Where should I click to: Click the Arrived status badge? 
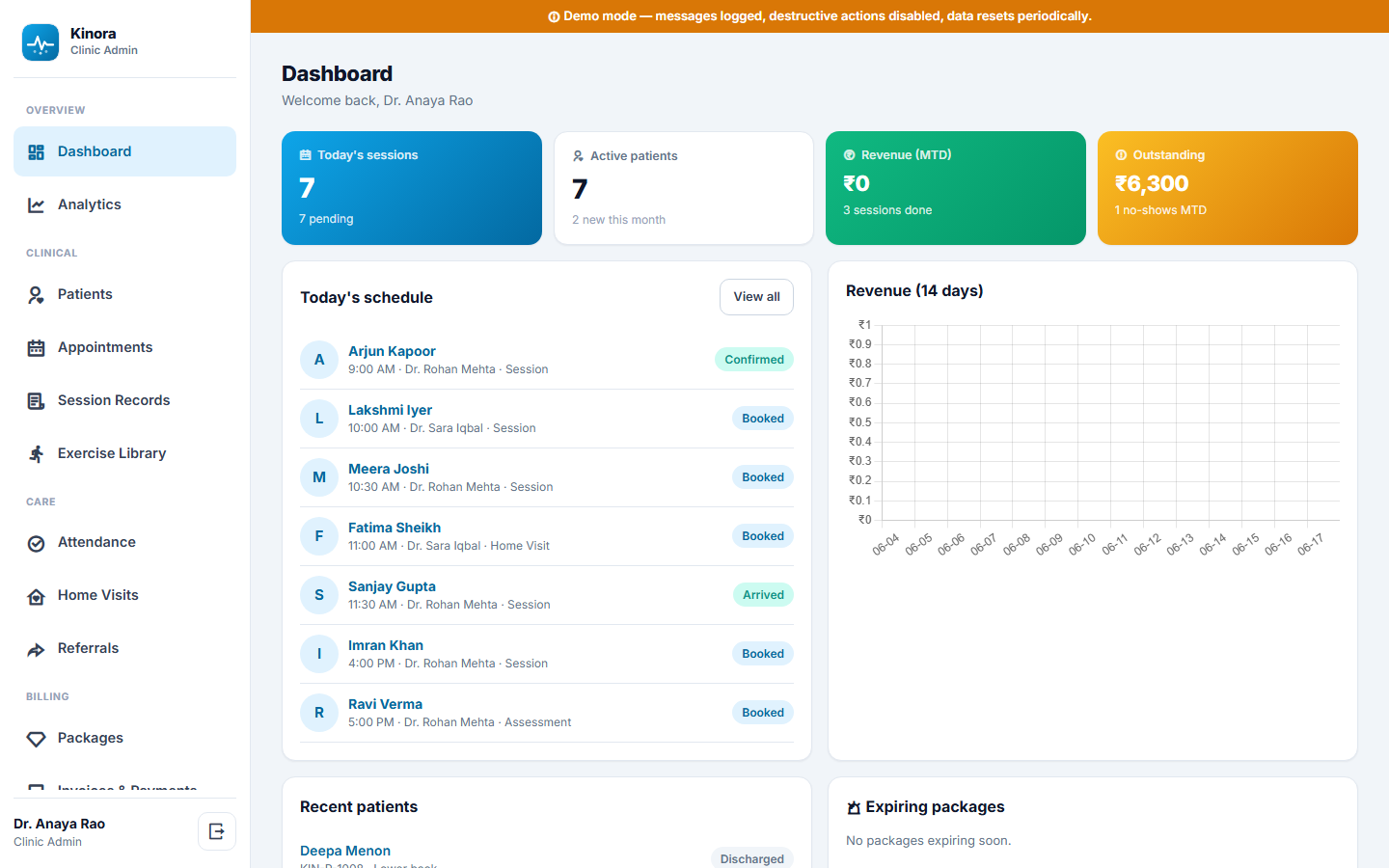(763, 595)
